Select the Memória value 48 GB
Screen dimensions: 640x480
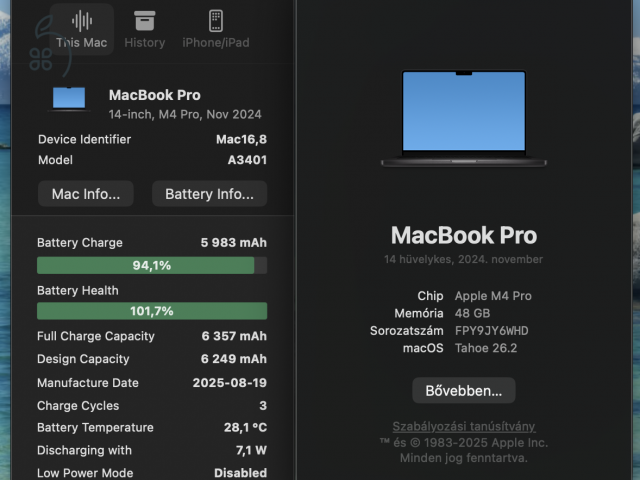point(472,313)
